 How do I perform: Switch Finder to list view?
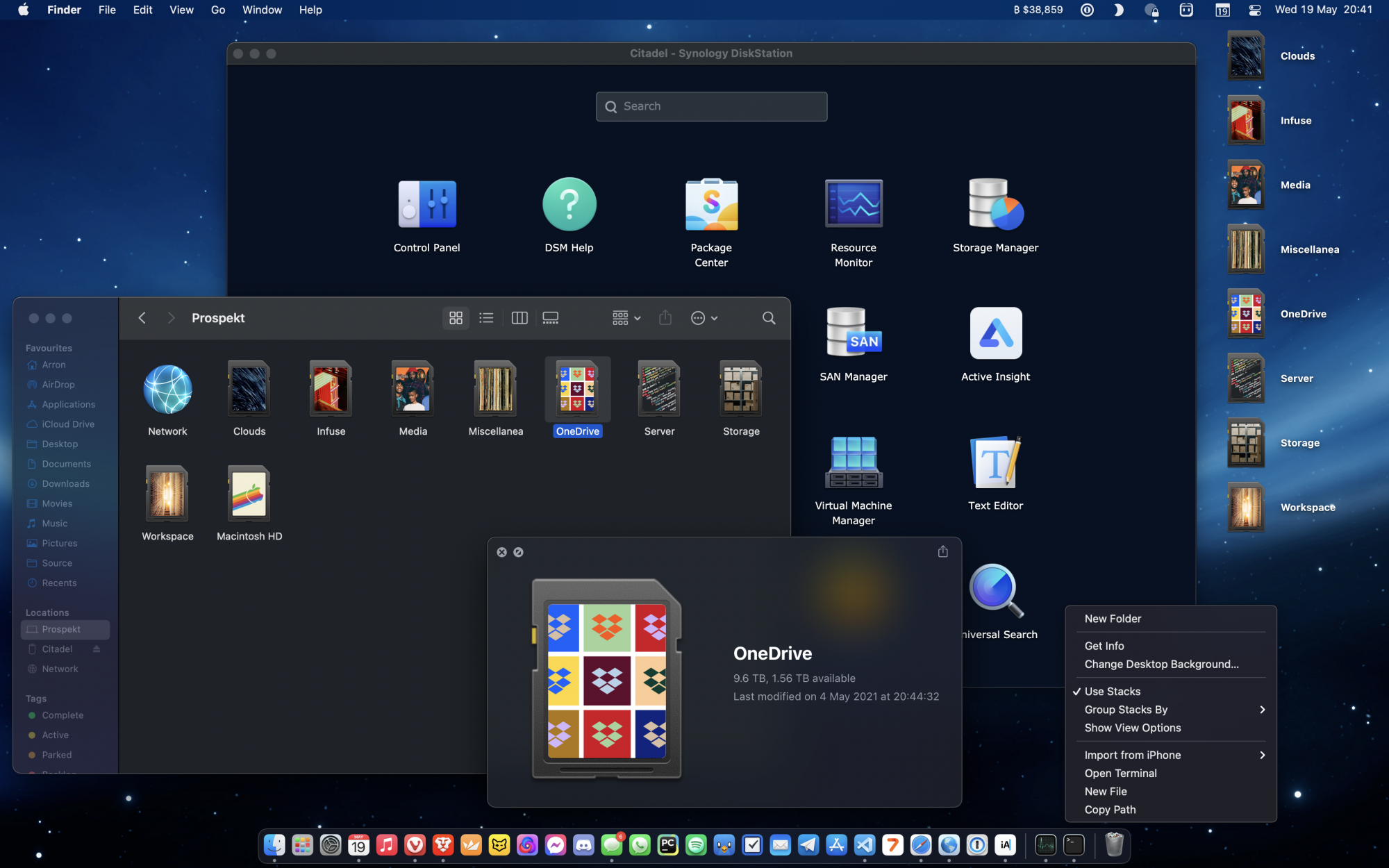point(486,318)
